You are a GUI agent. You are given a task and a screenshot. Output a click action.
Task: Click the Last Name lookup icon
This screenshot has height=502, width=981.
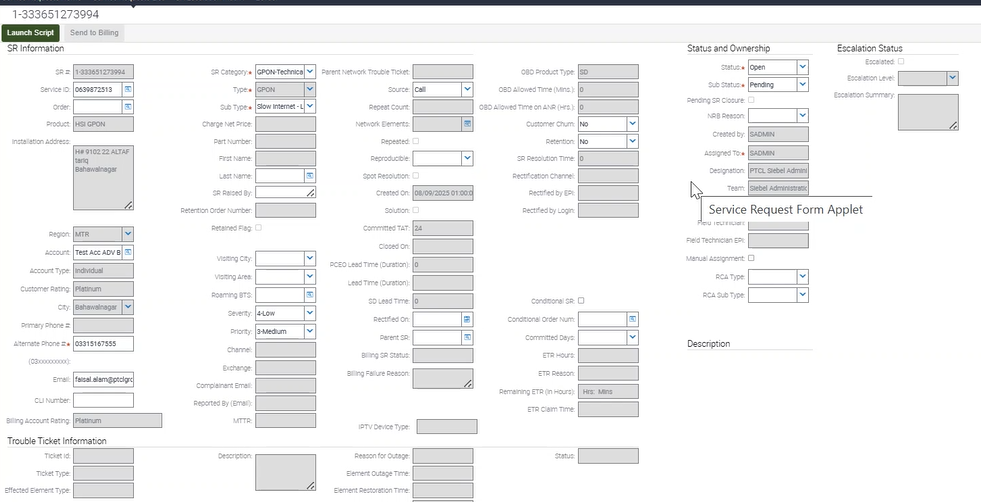point(310,175)
